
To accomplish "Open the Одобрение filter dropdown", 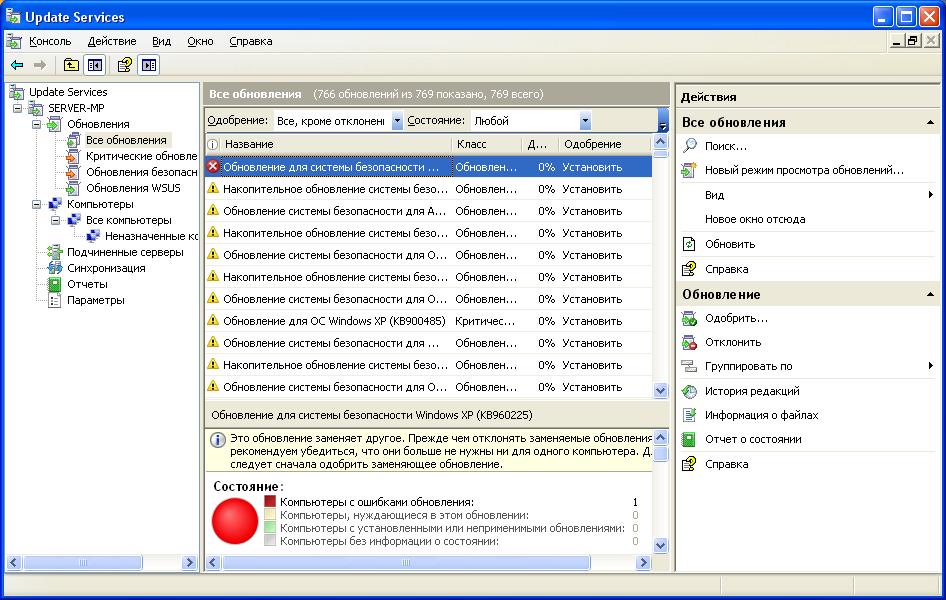I will pos(397,121).
